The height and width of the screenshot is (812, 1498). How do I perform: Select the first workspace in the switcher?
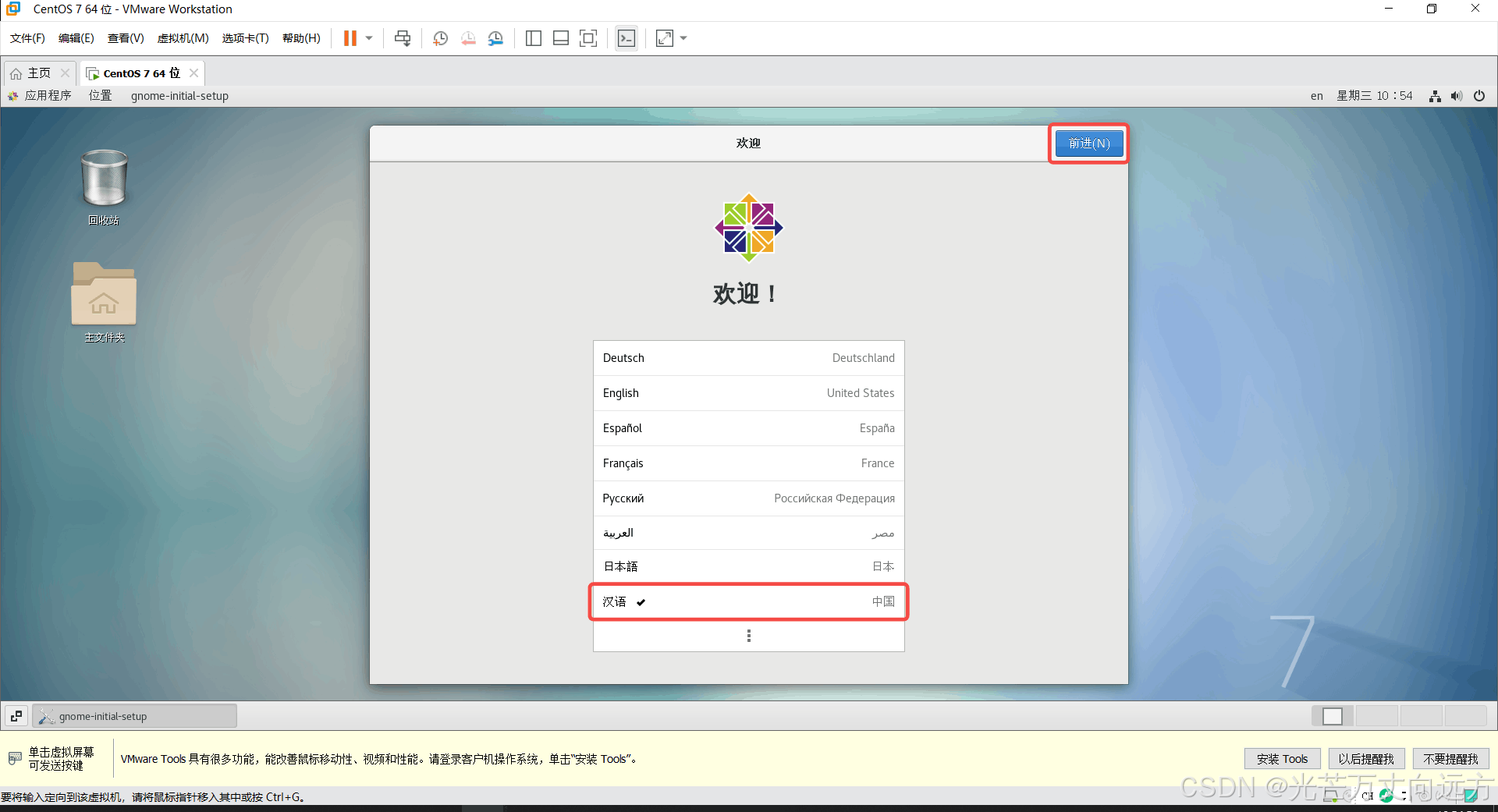1333,716
